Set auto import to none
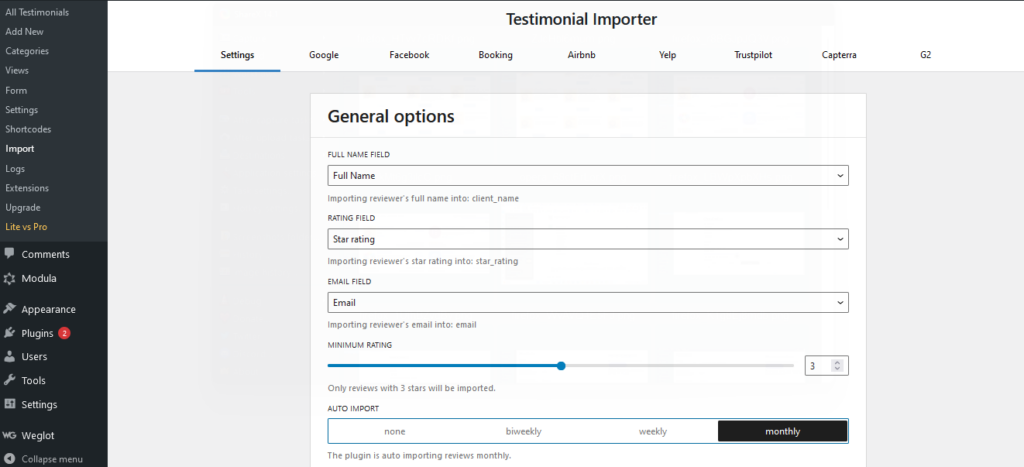 (x=394, y=431)
